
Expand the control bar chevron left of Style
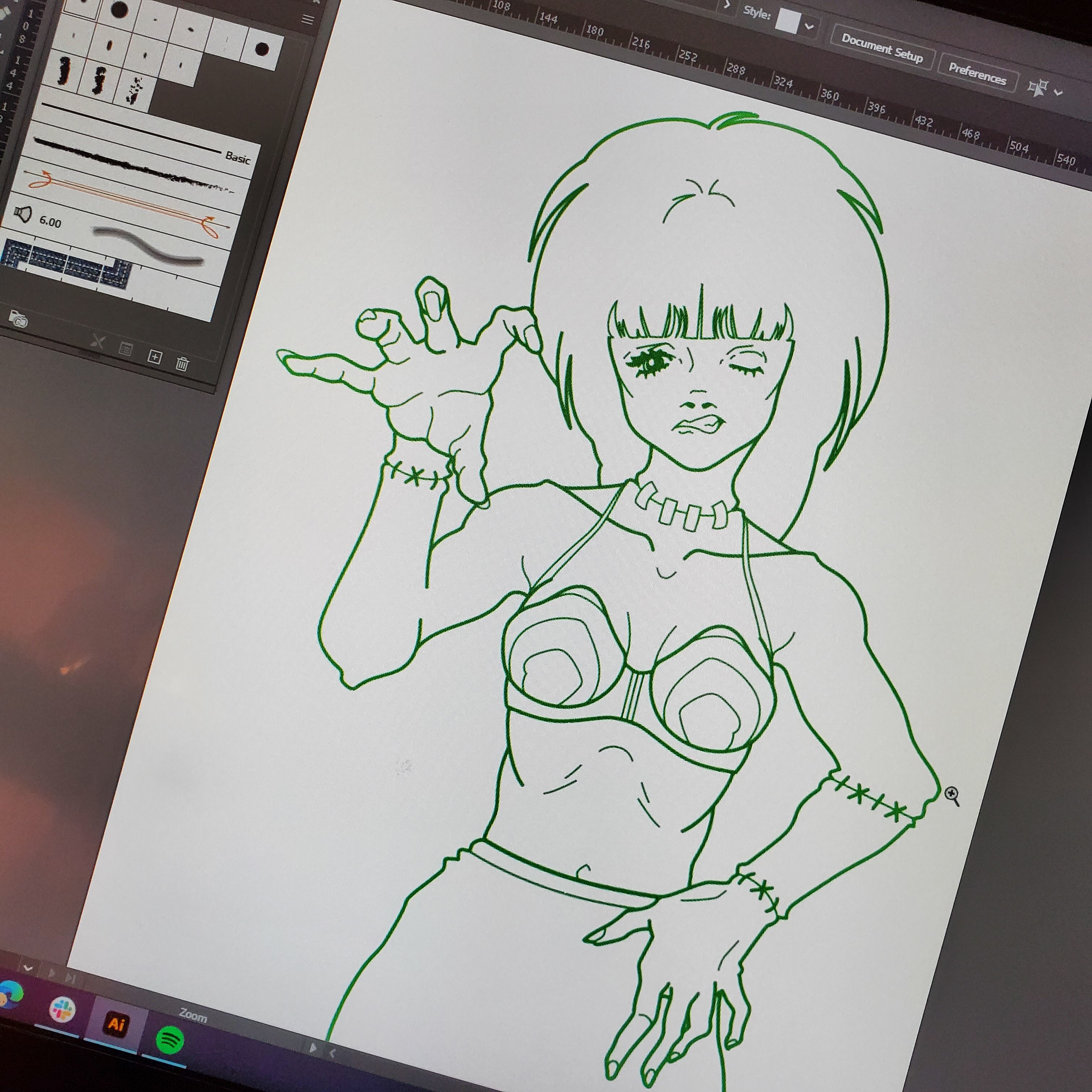(727, 5)
